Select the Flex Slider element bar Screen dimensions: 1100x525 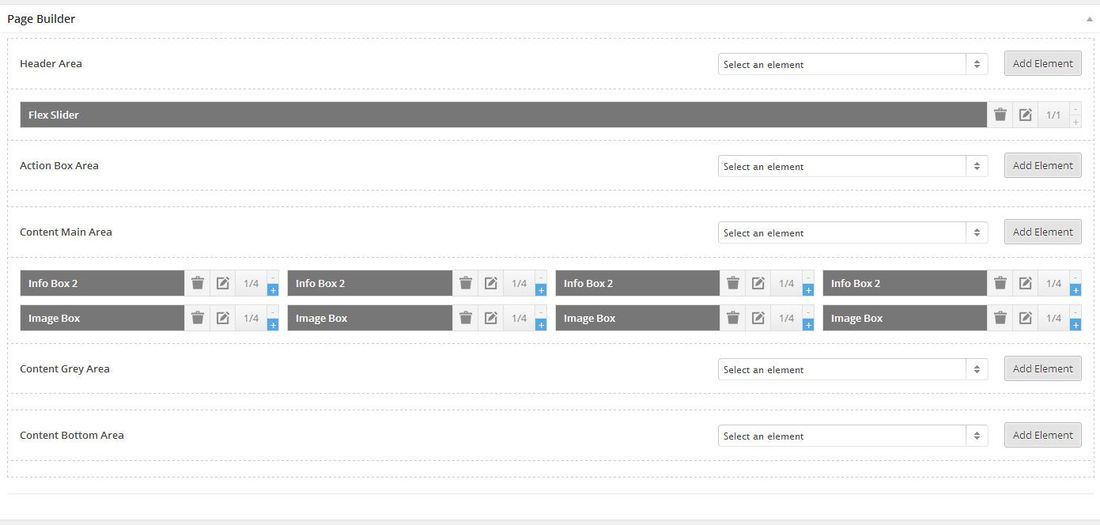503,114
